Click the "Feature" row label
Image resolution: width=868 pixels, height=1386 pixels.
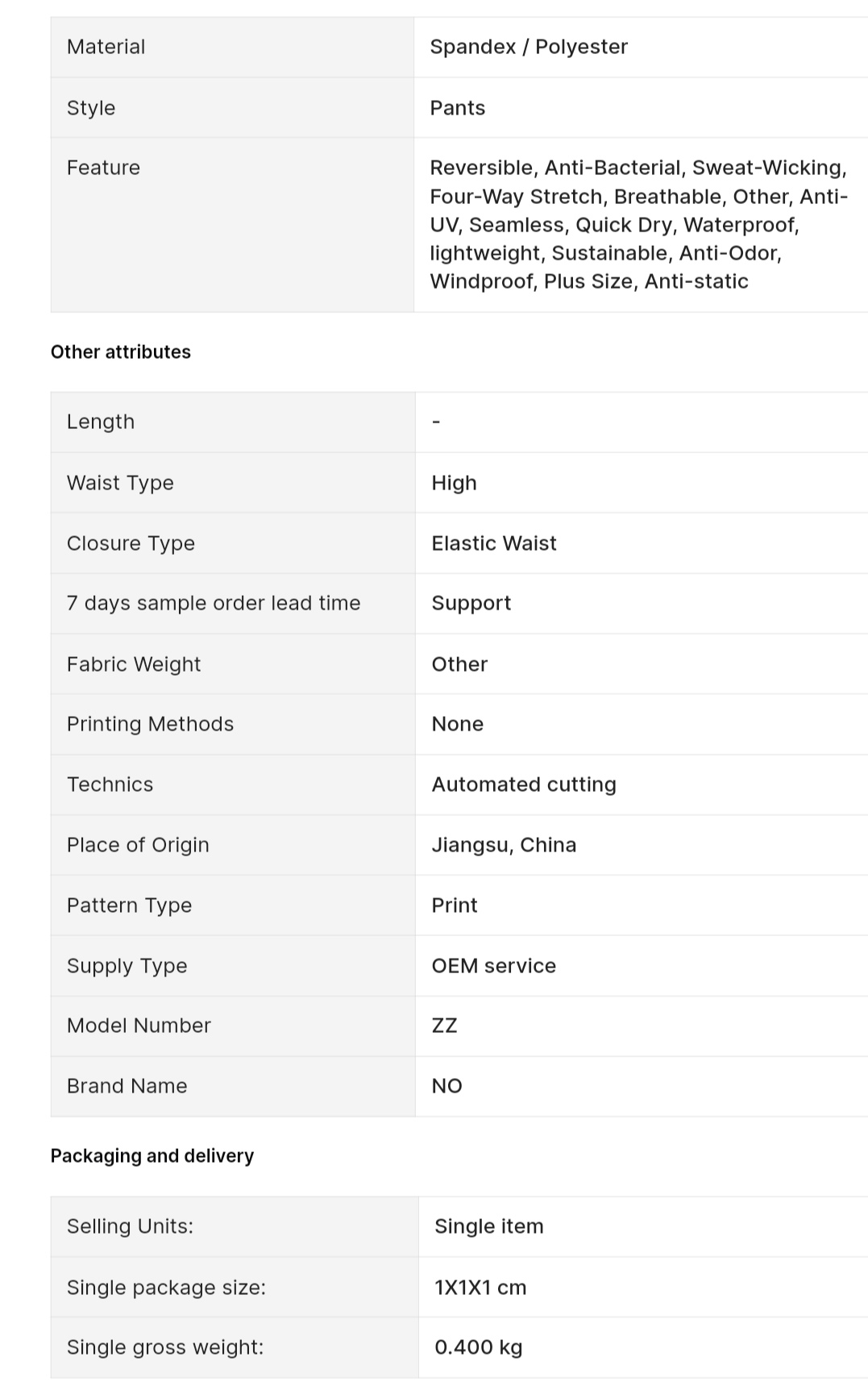tap(104, 168)
